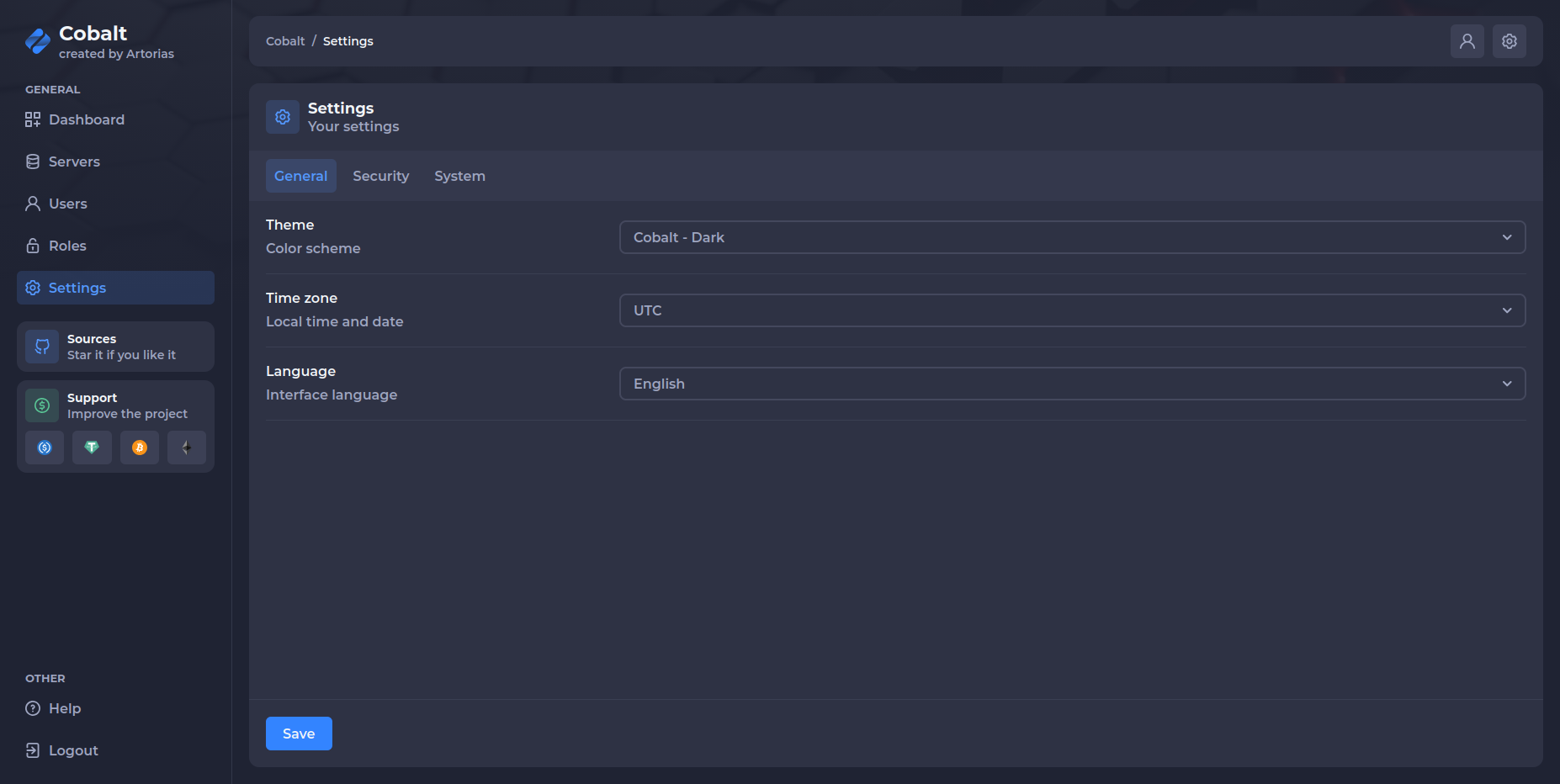Open the user profile icon in header
The width and height of the screenshot is (1560, 784).
click(x=1467, y=41)
